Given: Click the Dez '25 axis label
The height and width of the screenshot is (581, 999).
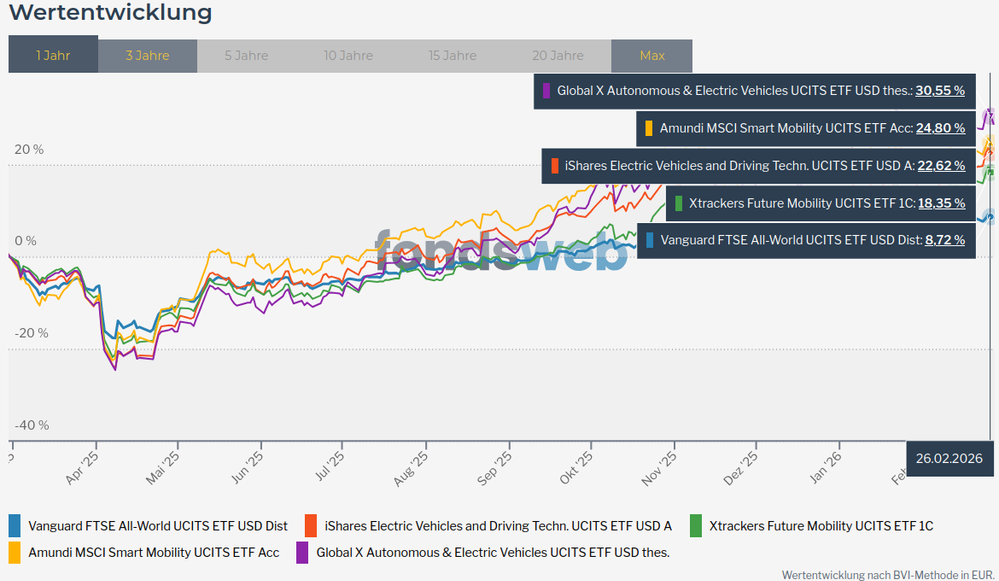Looking at the screenshot, I should (741, 469).
